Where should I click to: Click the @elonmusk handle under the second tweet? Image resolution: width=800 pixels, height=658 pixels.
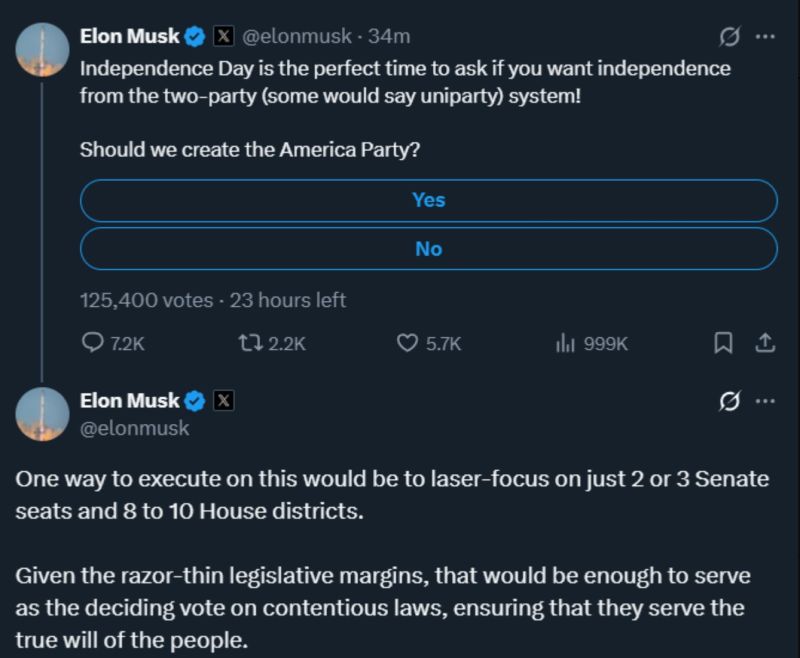134,428
